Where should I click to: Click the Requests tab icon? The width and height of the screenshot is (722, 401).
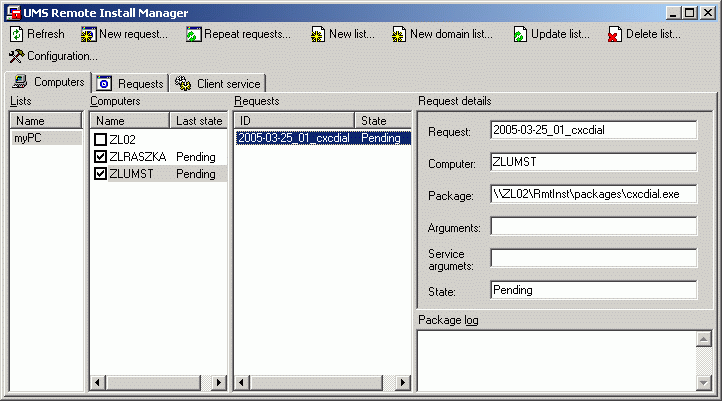point(104,83)
